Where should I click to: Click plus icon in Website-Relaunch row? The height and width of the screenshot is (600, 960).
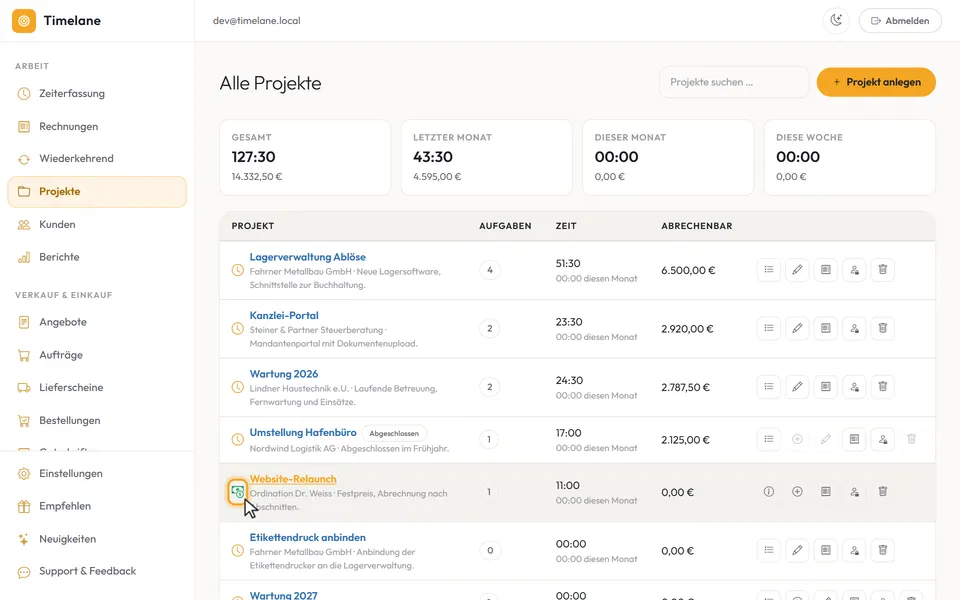797,492
